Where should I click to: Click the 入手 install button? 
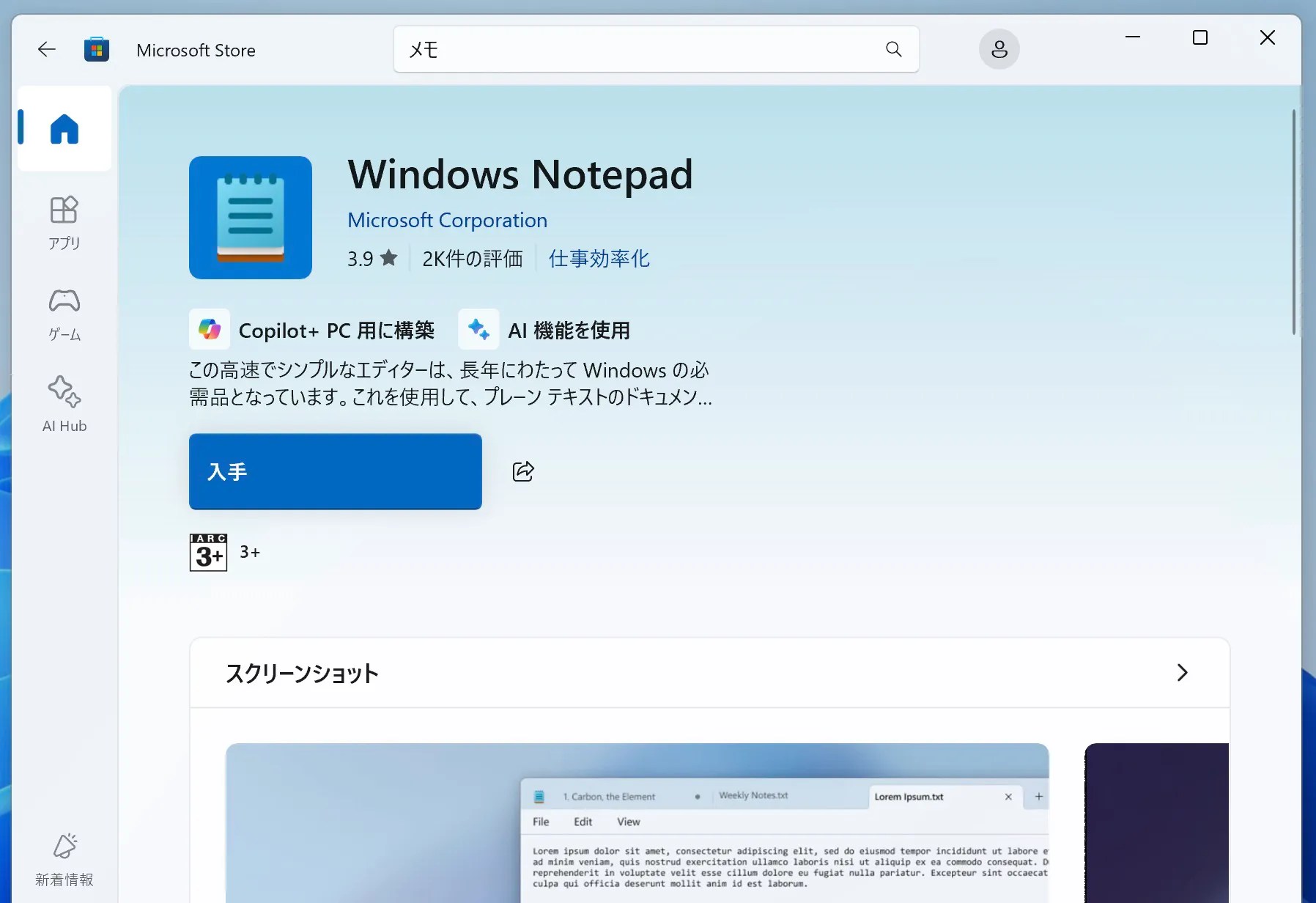pyautogui.click(x=335, y=471)
